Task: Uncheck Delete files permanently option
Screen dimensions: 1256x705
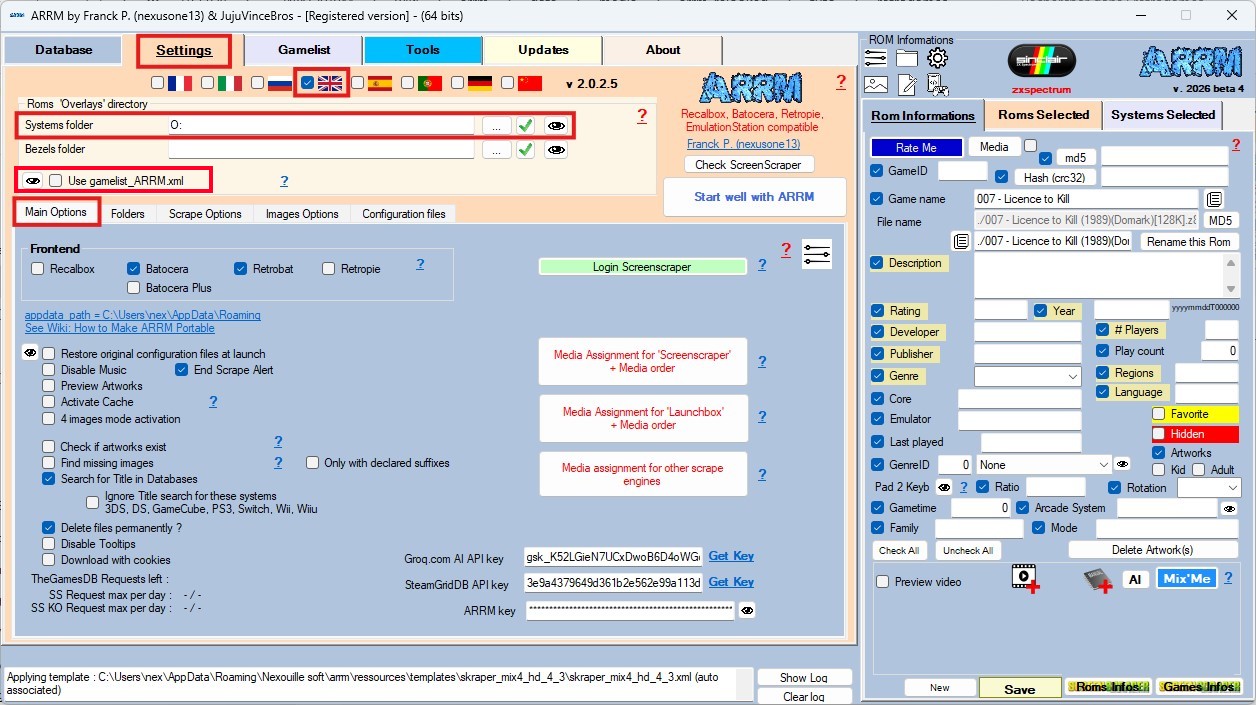Action: click(48, 528)
